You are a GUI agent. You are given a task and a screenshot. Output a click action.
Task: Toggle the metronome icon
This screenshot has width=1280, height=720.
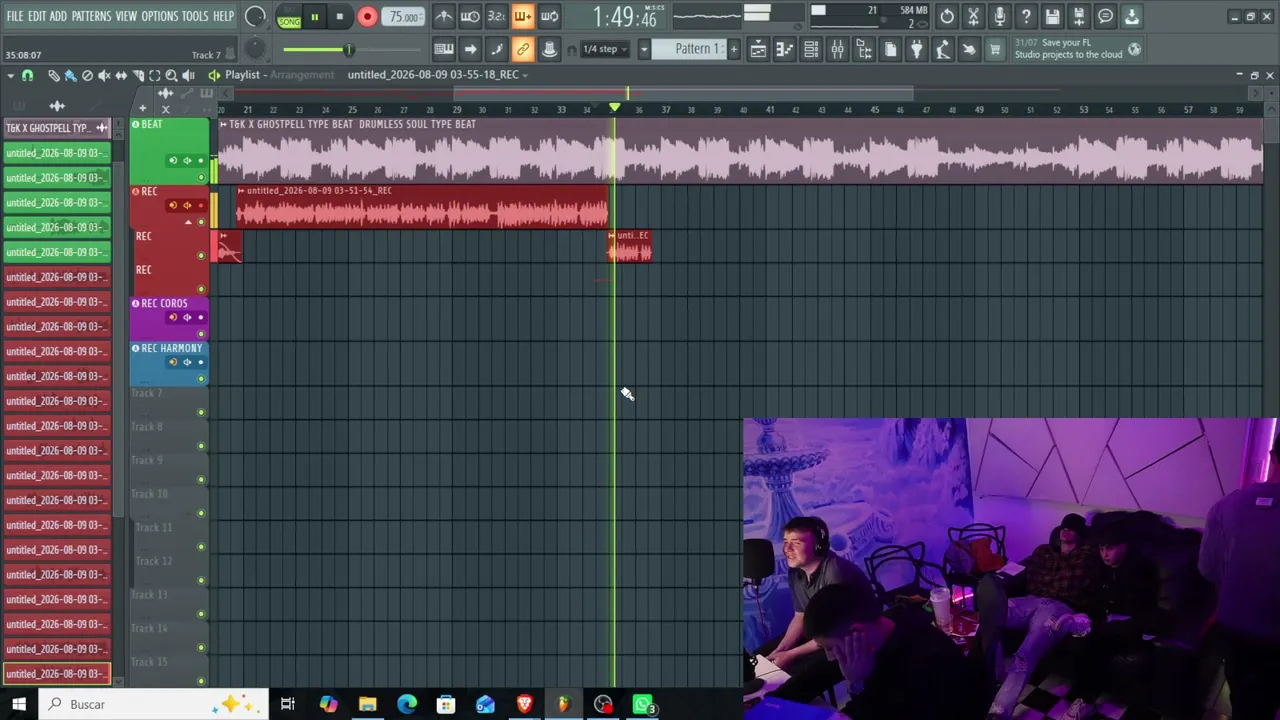444,17
